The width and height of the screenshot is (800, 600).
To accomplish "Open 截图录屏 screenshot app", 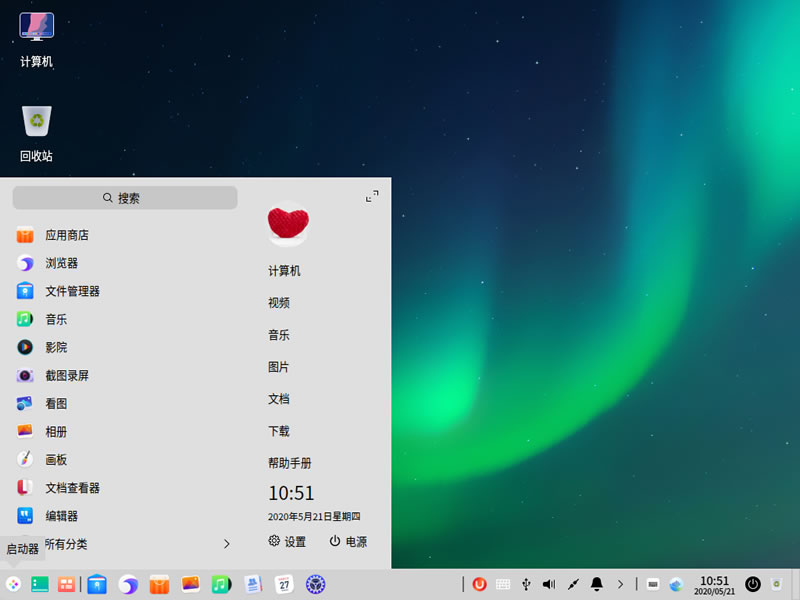I will pyautogui.click(x=66, y=376).
